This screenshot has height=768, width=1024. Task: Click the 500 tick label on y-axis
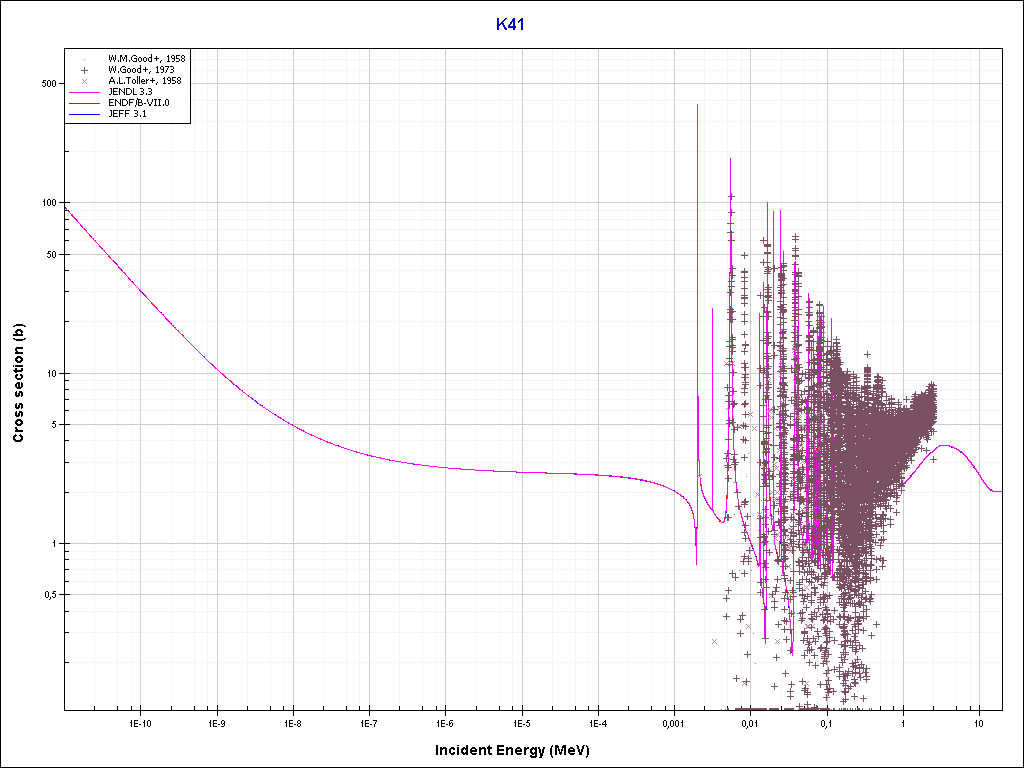coord(48,84)
